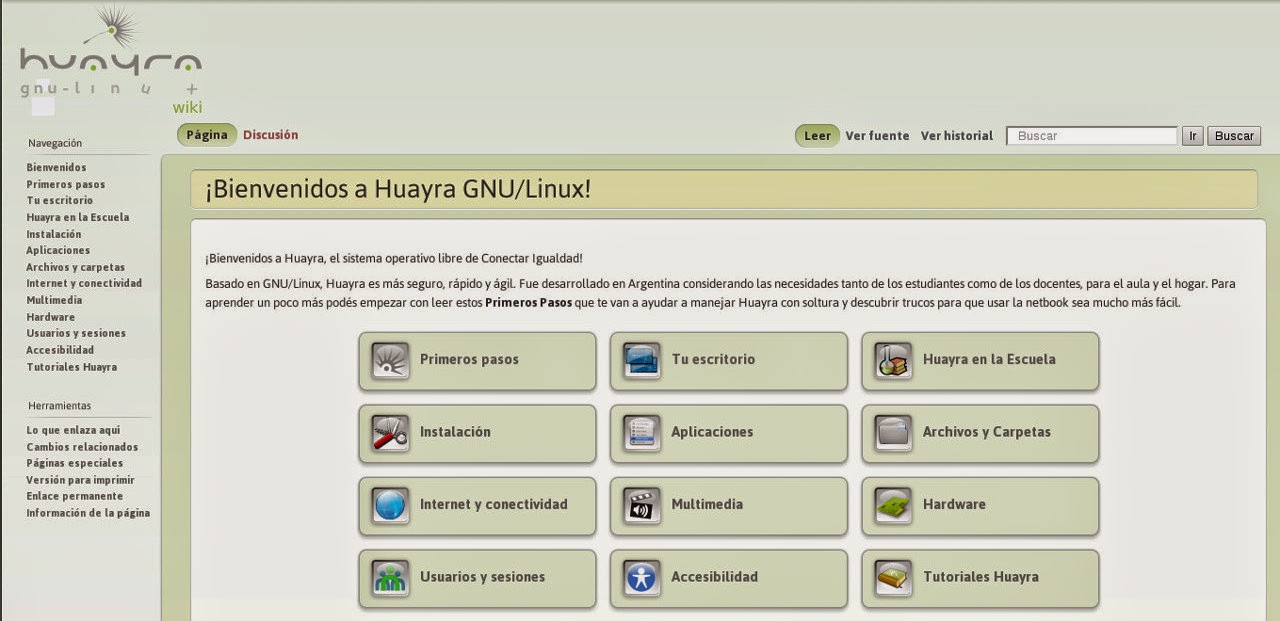The image size is (1280, 621).
Task: Click the Primeros pasos sunburst icon
Action: 390,360
